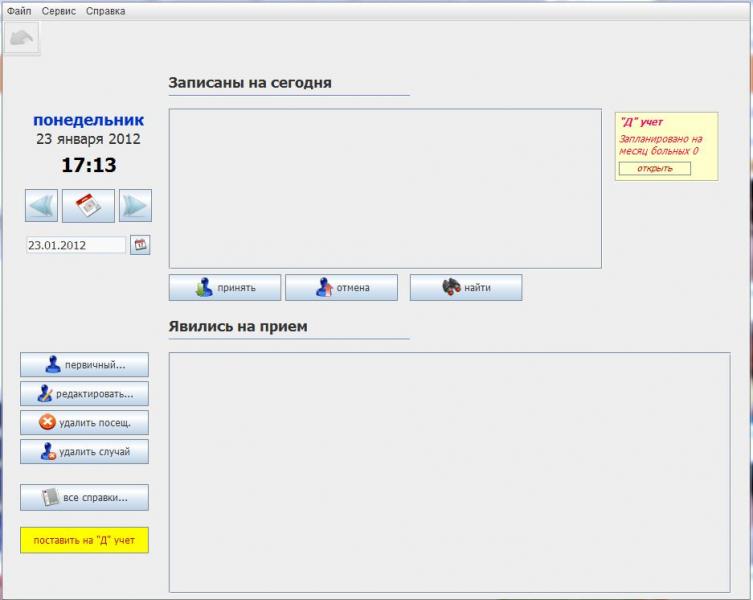
Task: Go to previous day with left arrow
Action: 41,206
